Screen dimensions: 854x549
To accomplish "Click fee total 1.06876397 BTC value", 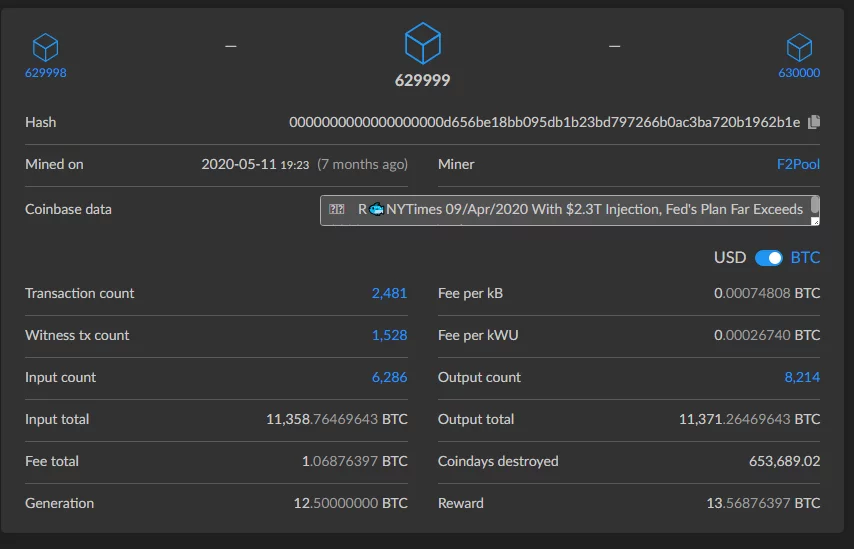I will click(355, 461).
